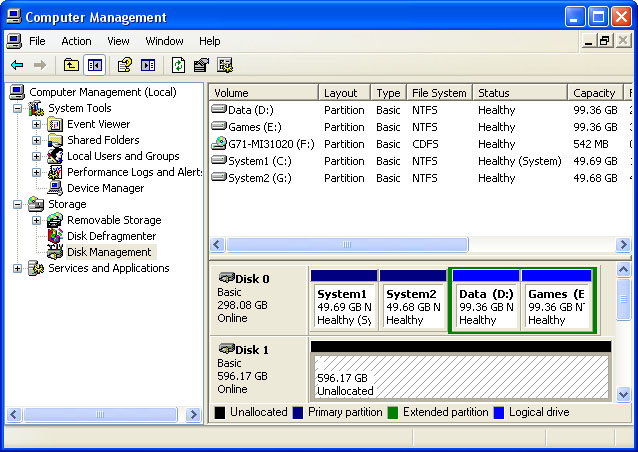Image resolution: width=638 pixels, height=452 pixels.
Task: Click the inner MDI restore button
Action: pos(604,41)
